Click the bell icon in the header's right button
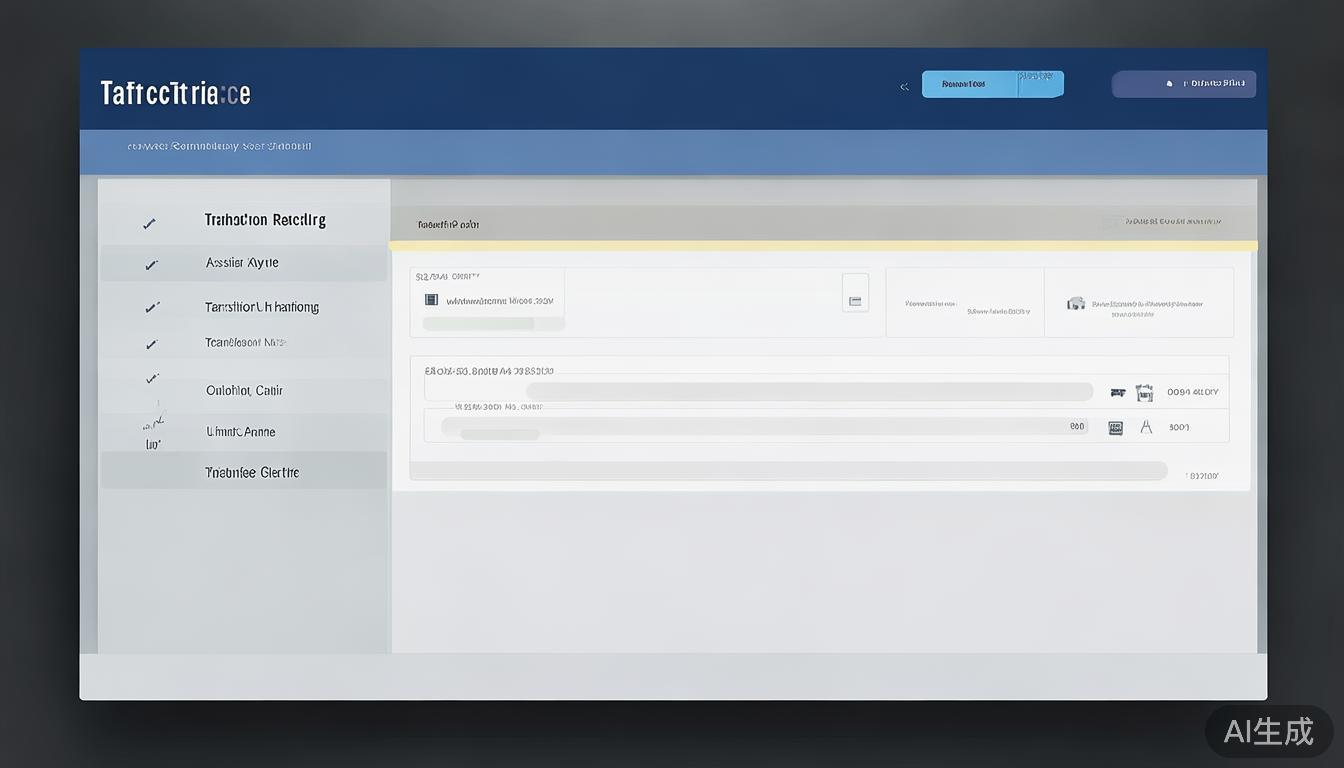The height and width of the screenshot is (768, 1344). pyautogui.click(x=1169, y=84)
